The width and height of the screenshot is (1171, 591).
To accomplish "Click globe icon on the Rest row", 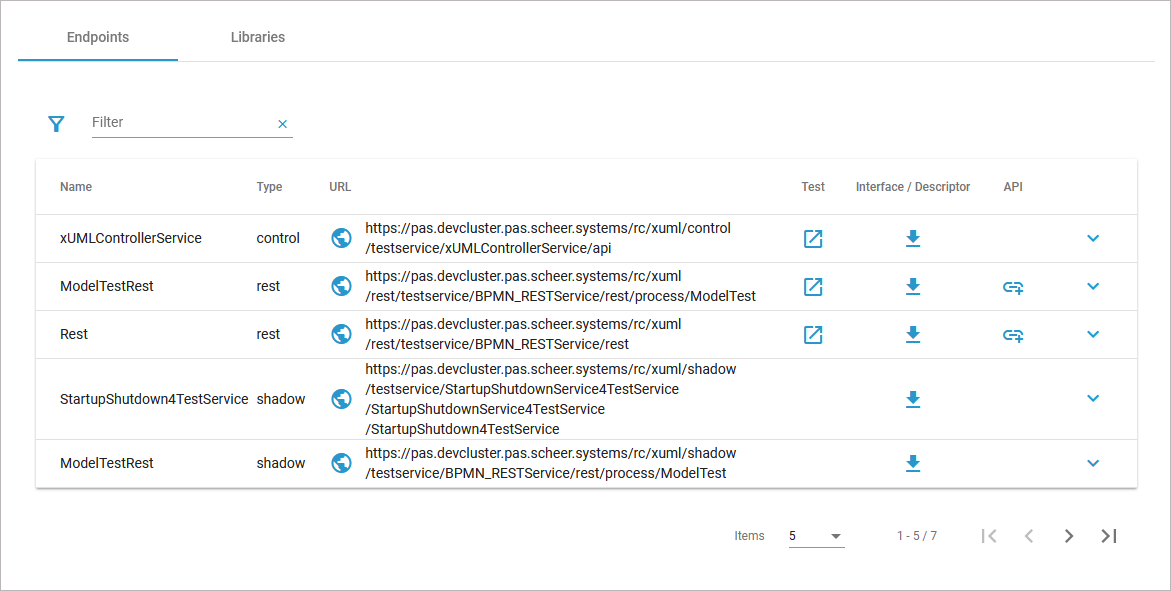I will tap(341, 334).
